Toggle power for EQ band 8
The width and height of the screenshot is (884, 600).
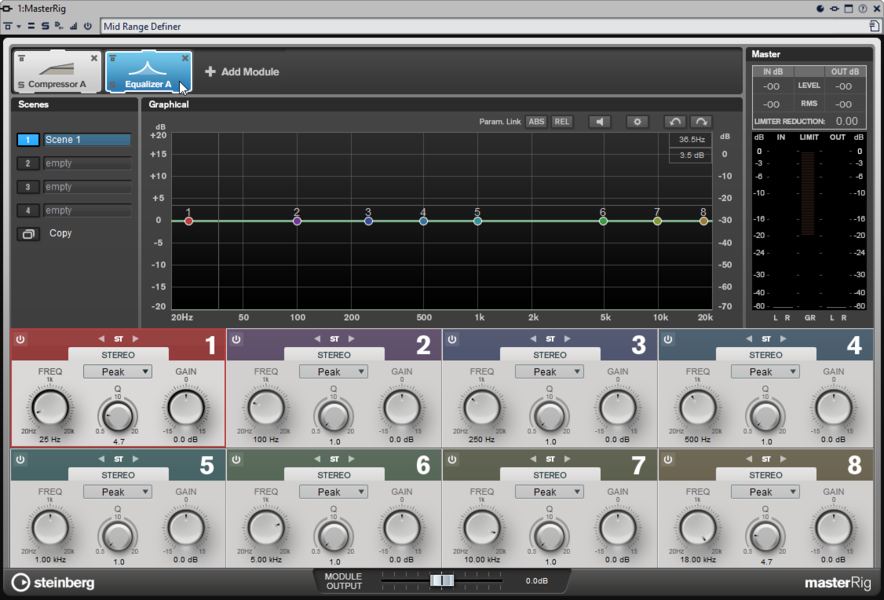(x=668, y=460)
